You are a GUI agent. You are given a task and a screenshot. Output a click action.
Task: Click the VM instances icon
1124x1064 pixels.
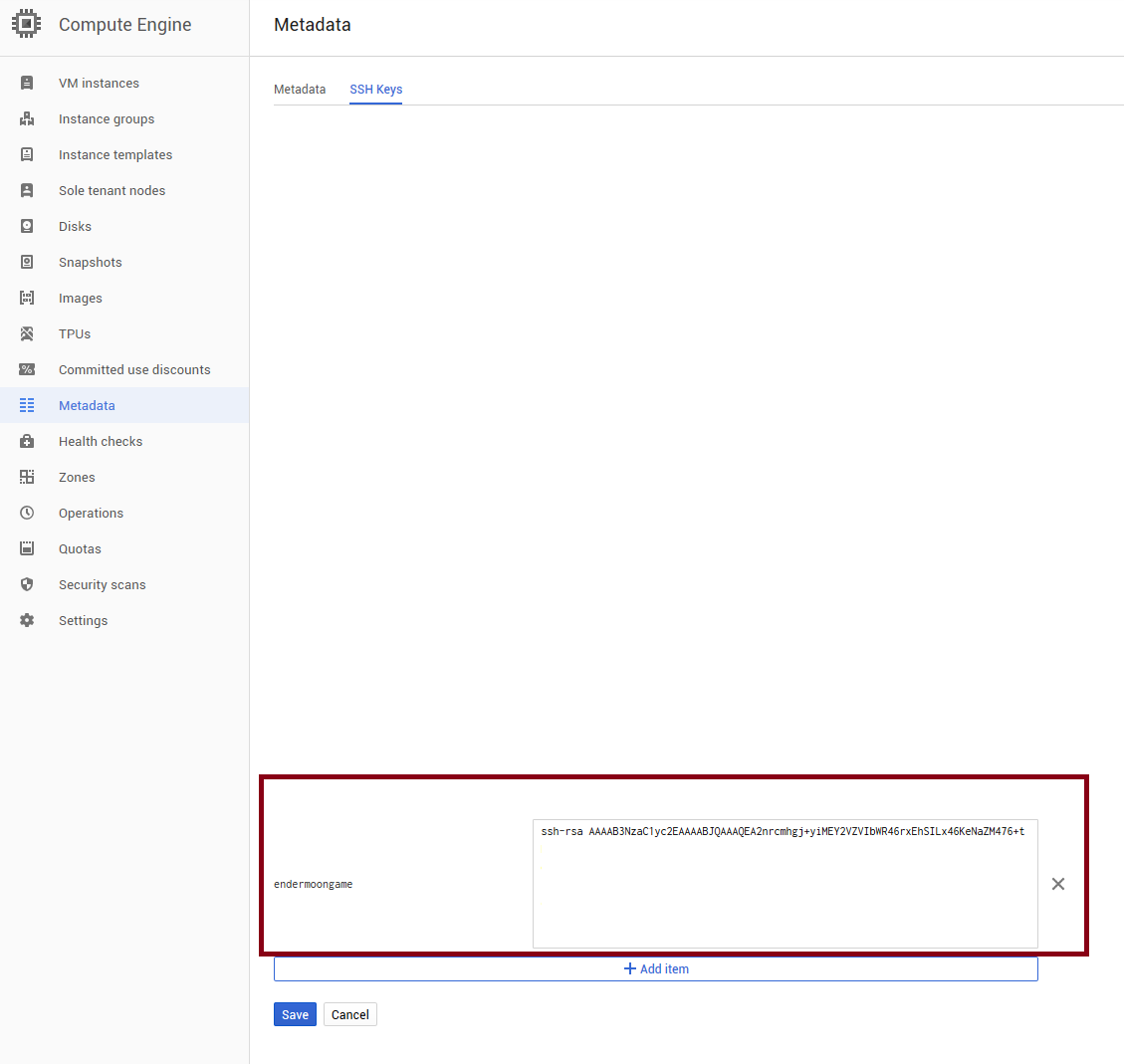coord(27,84)
